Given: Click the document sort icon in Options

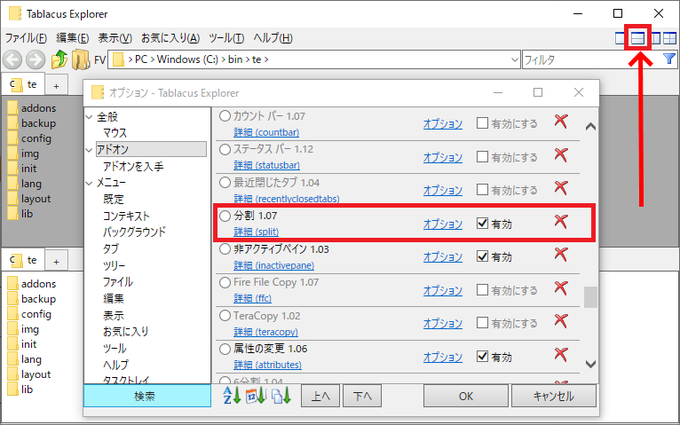Looking at the screenshot, I should [x=281, y=396].
